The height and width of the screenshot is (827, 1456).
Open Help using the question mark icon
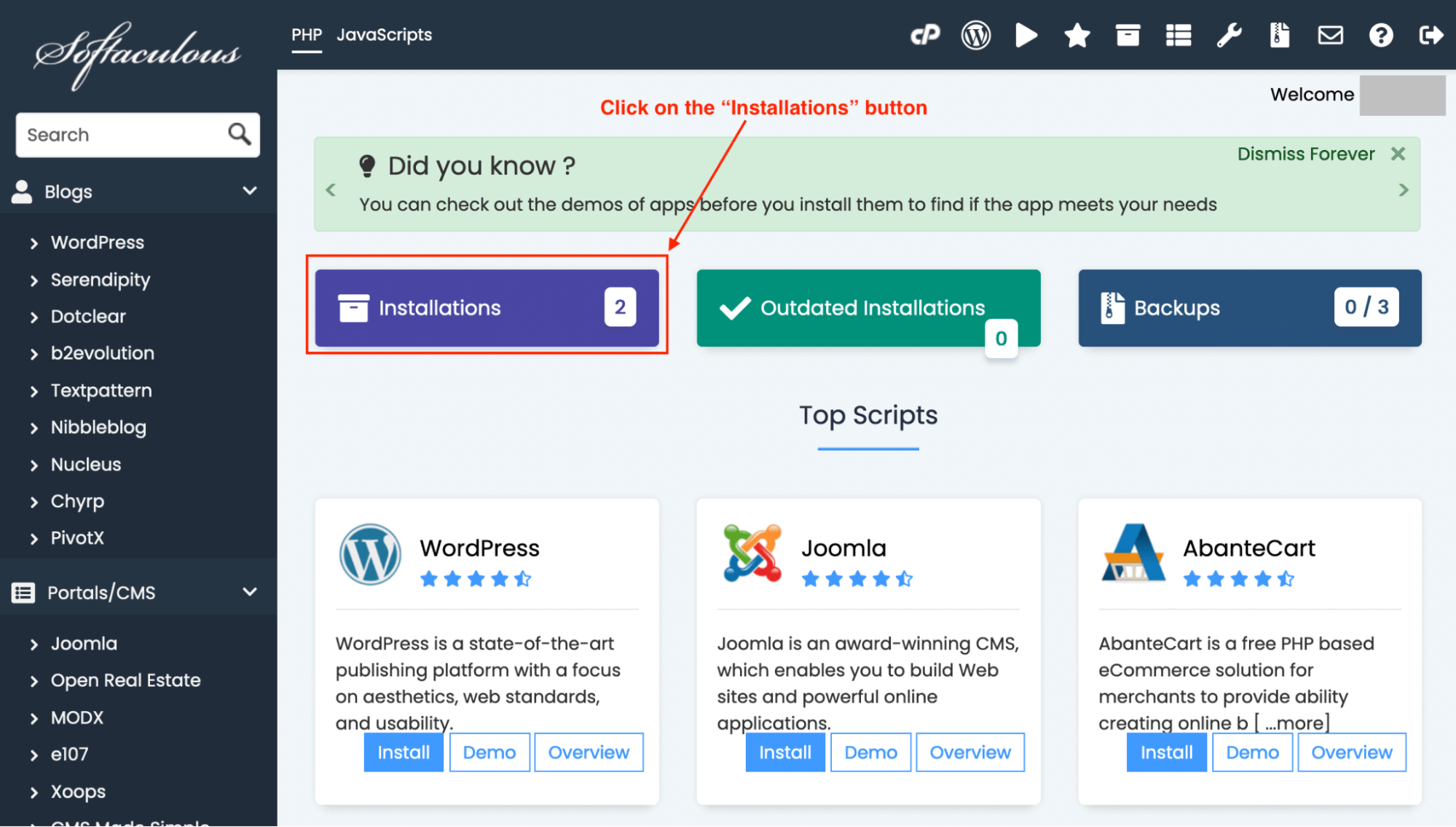click(x=1380, y=35)
